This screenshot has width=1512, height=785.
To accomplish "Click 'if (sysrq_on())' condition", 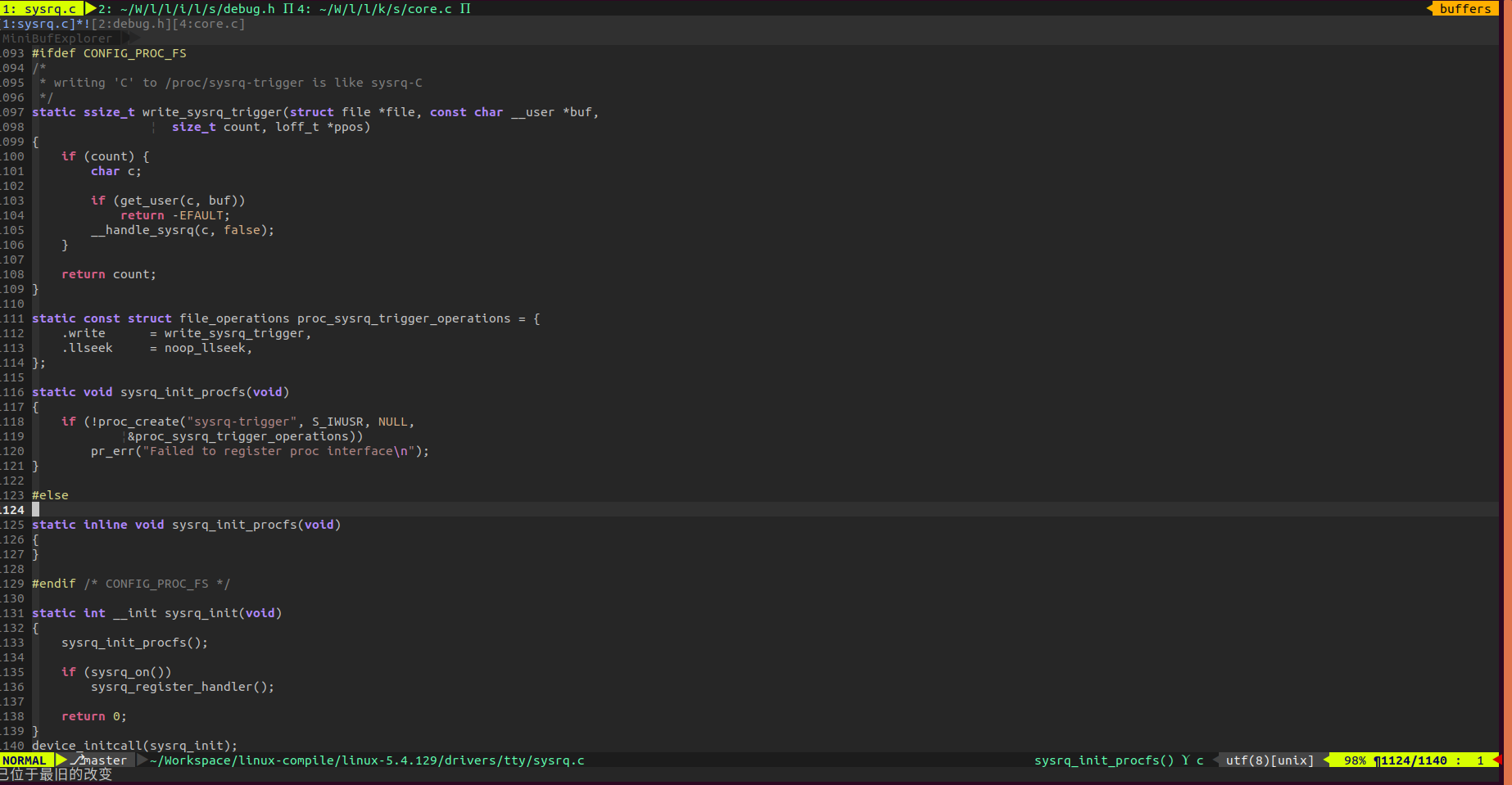I will (116, 672).
